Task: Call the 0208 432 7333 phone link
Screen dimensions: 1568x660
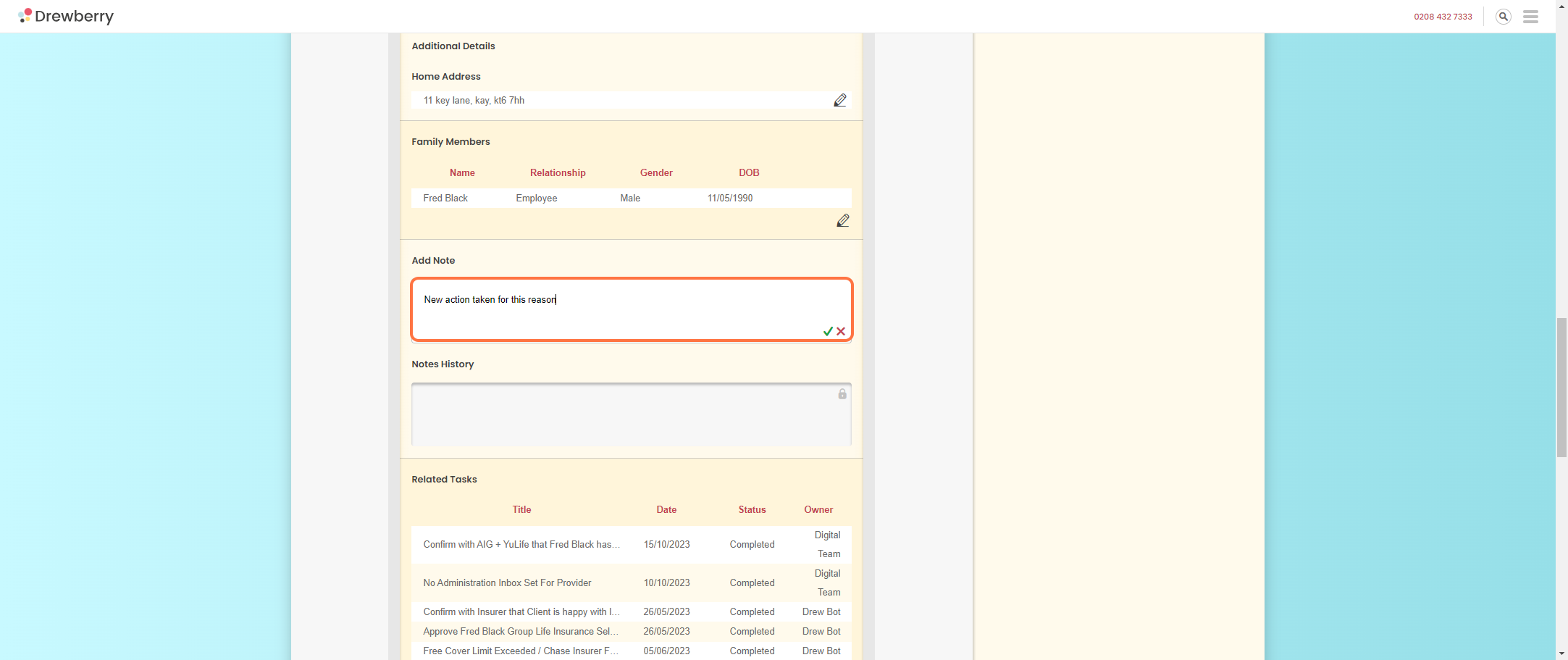Action: point(1443,17)
